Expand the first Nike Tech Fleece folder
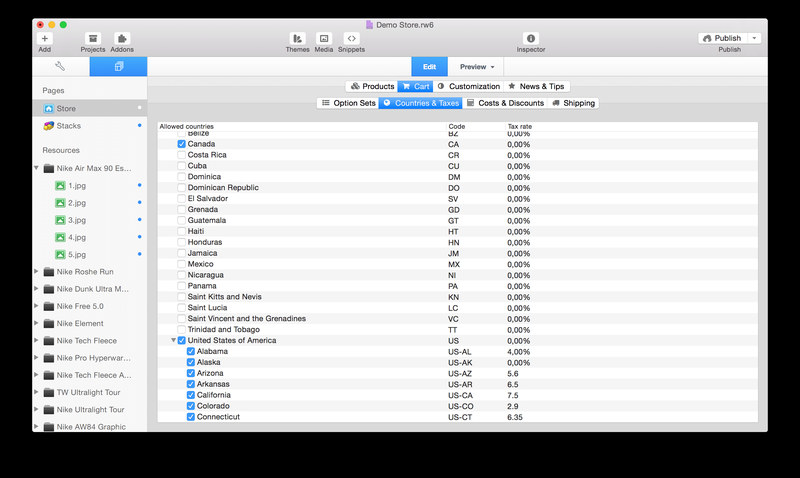This screenshot has width=800, height=478. click(x=36, y=340)
